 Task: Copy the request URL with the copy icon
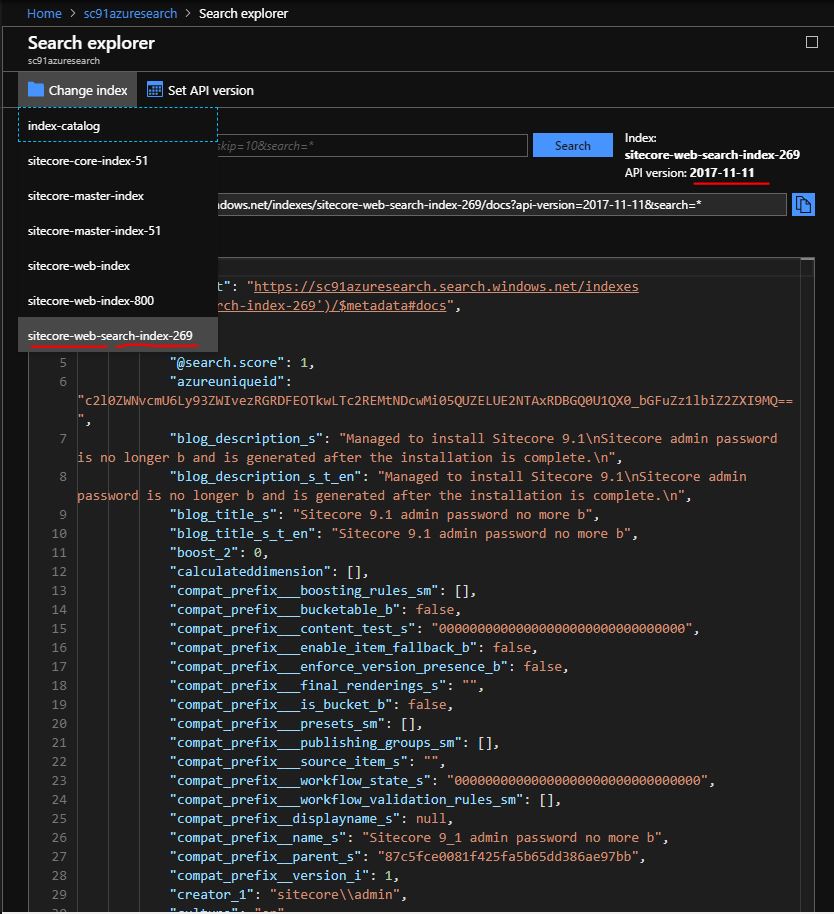point(803,205)
